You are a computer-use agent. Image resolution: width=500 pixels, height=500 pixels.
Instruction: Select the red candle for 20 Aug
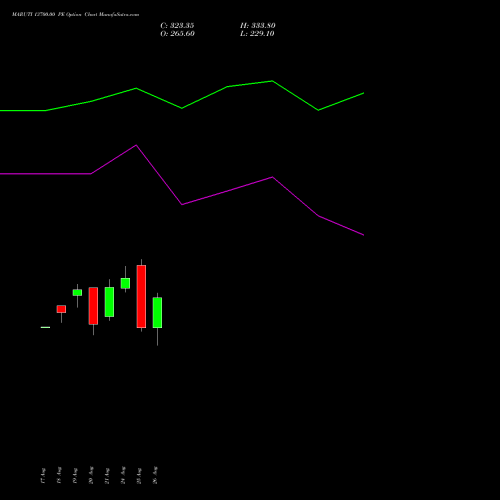[x=93, y=306]
